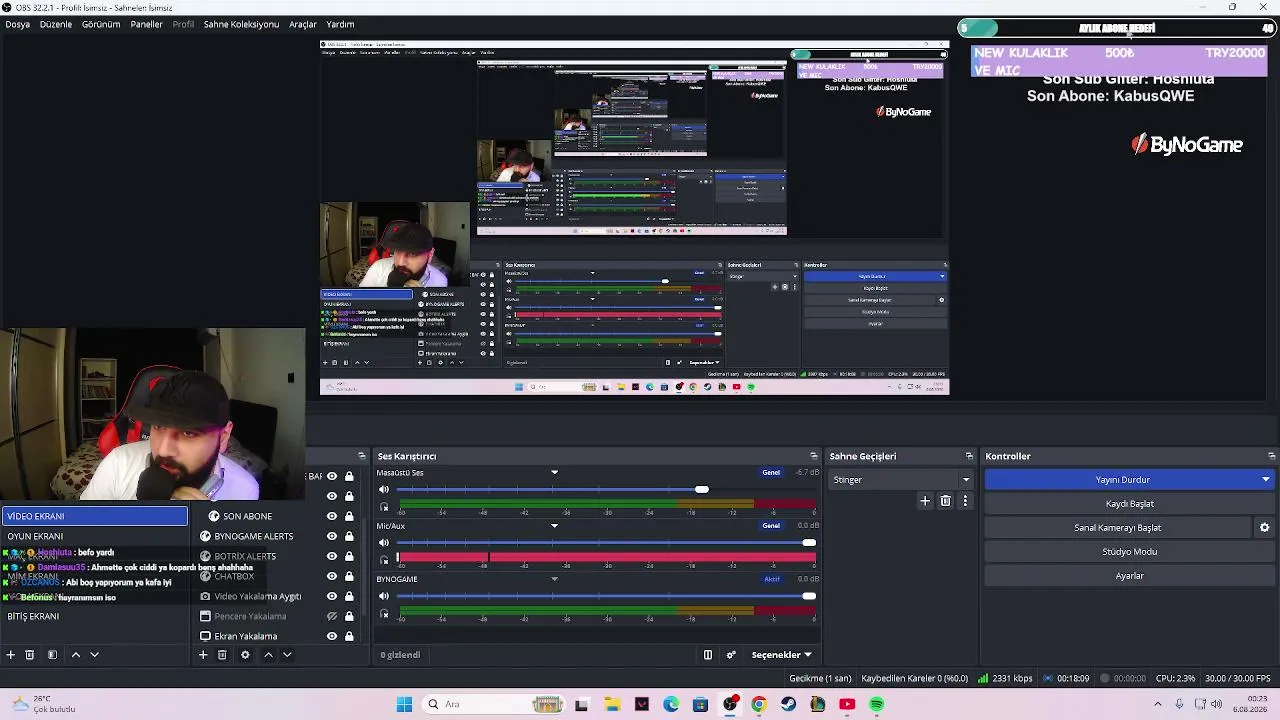This screenshot has width=1280, height=720.
Task: Remove the selected source with trash icon
Action: click(222, 655)
